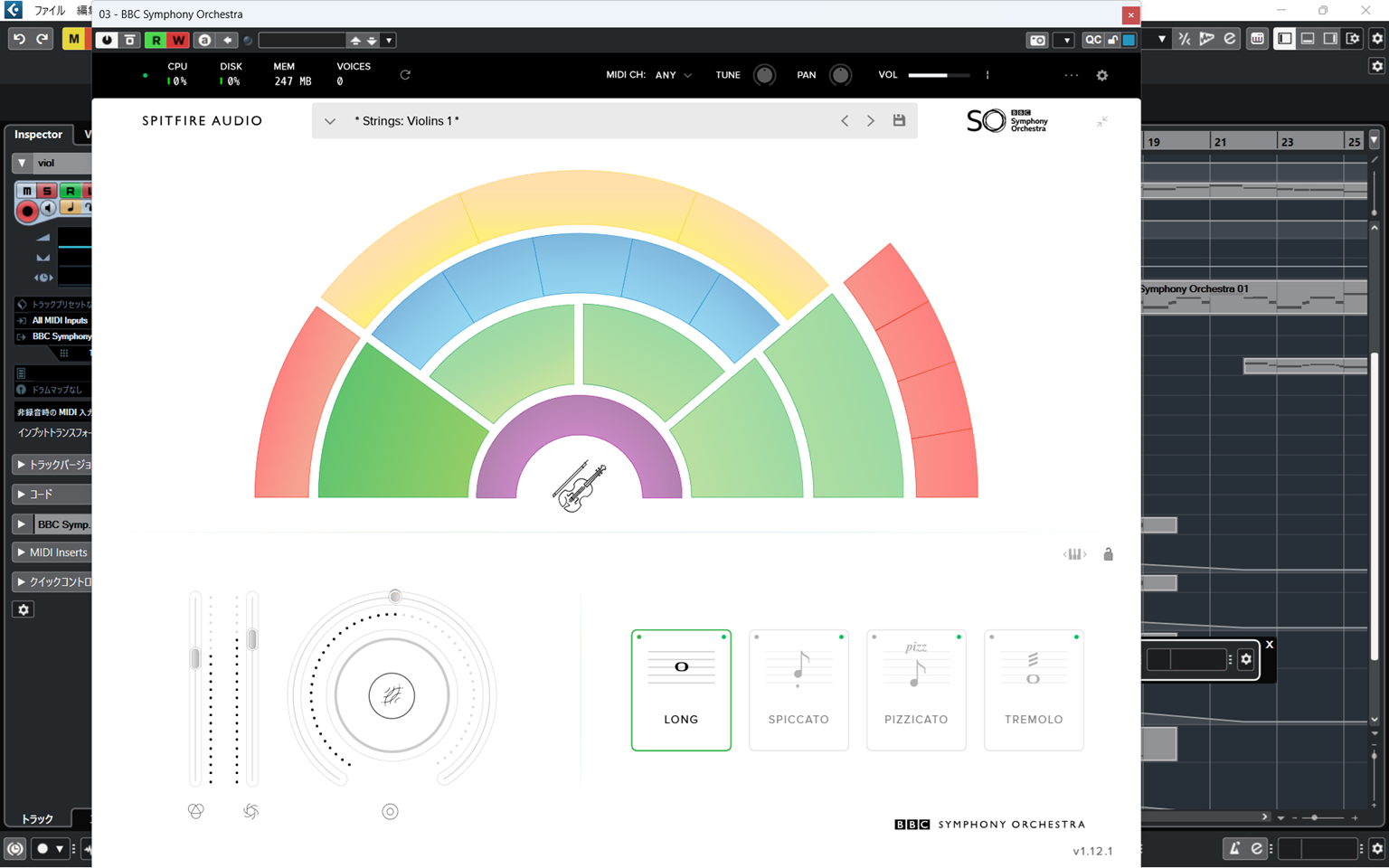Toggle the plugin QC button
The image size is (1389, 868).
pyautogui.click(x=1093, y=40)
